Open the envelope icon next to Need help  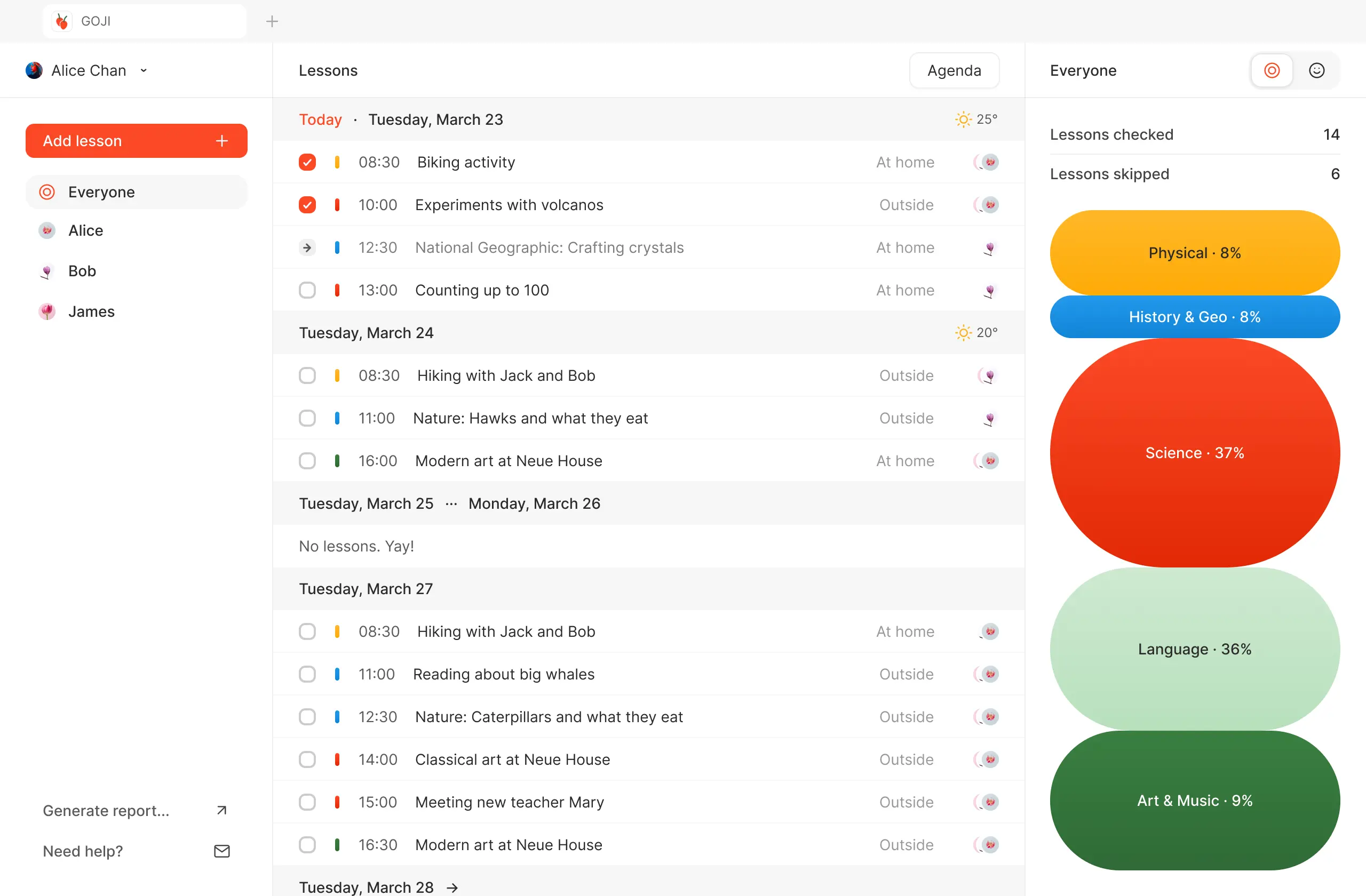pos(221,851)
